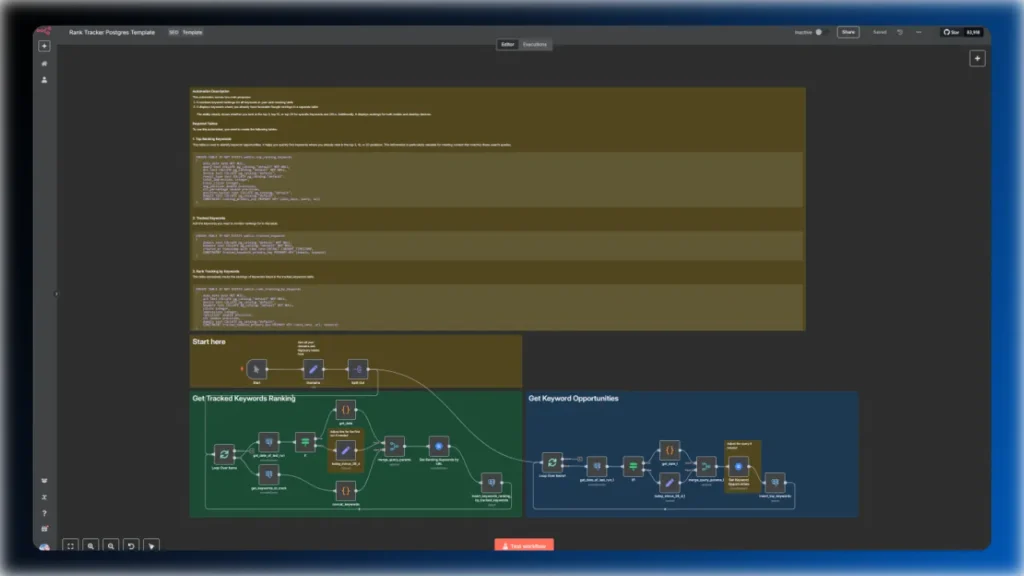Switch to the Executions tab

coord(535,44)
